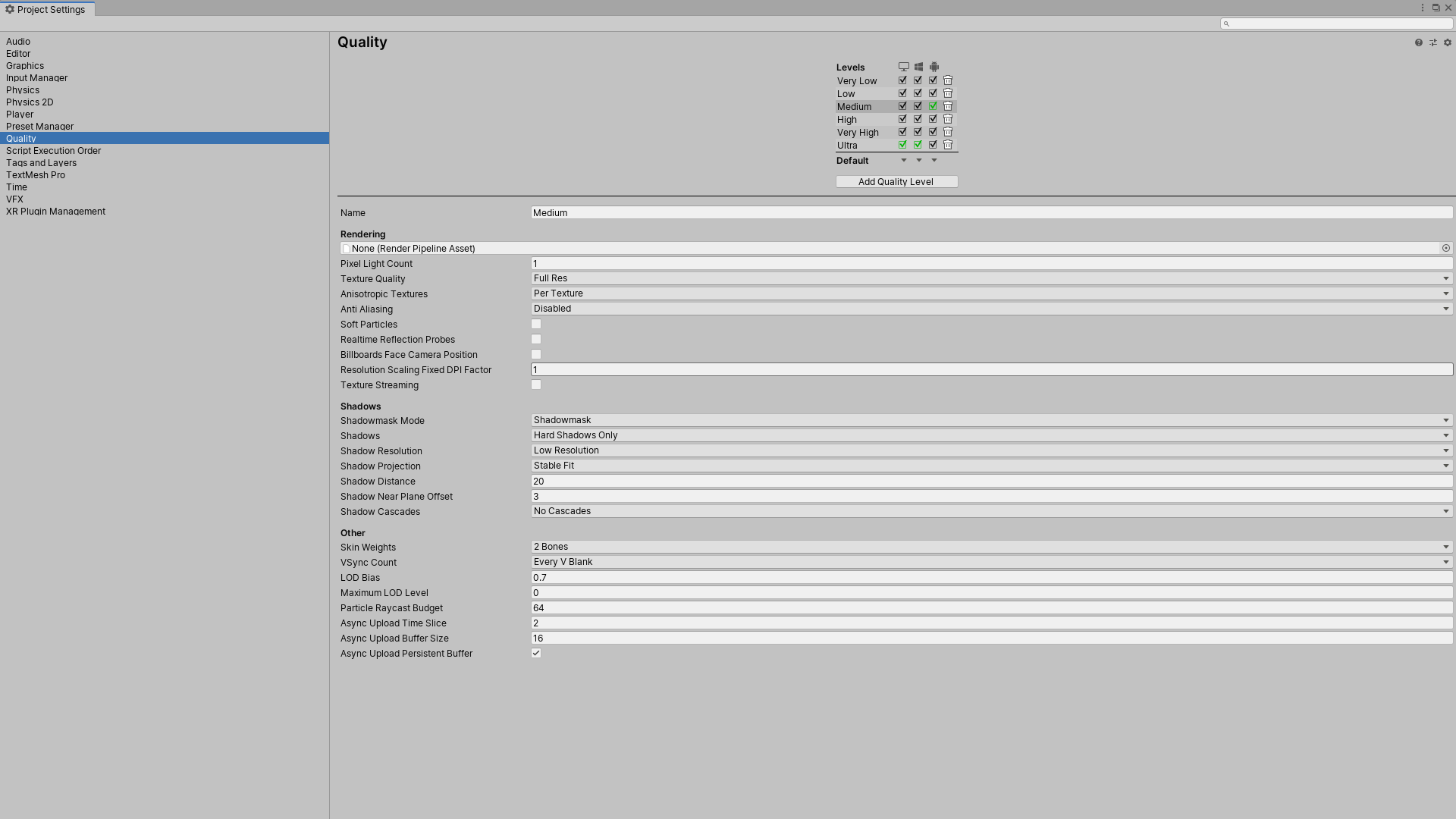The height and width of the screenshot is (819, 1456).
Task: Delete the High quality level
Action: click(948, 119)
